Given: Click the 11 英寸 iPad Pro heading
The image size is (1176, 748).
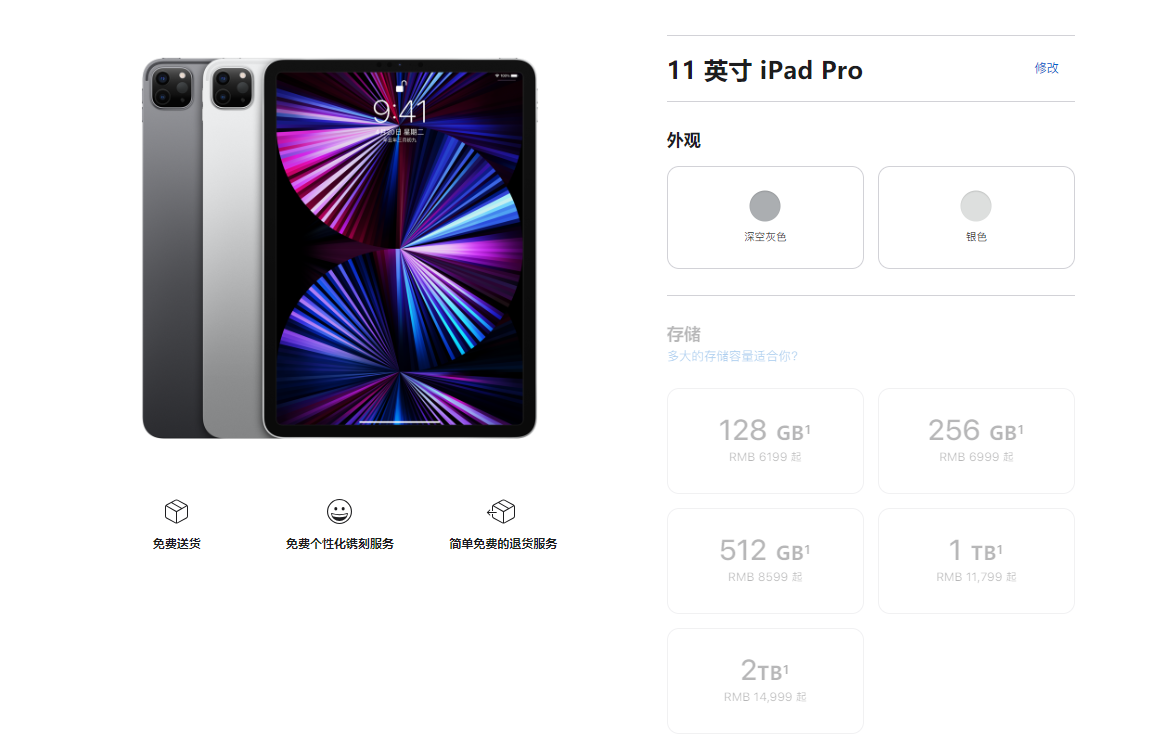Looking at the screenshot, I should click(765, 70).
